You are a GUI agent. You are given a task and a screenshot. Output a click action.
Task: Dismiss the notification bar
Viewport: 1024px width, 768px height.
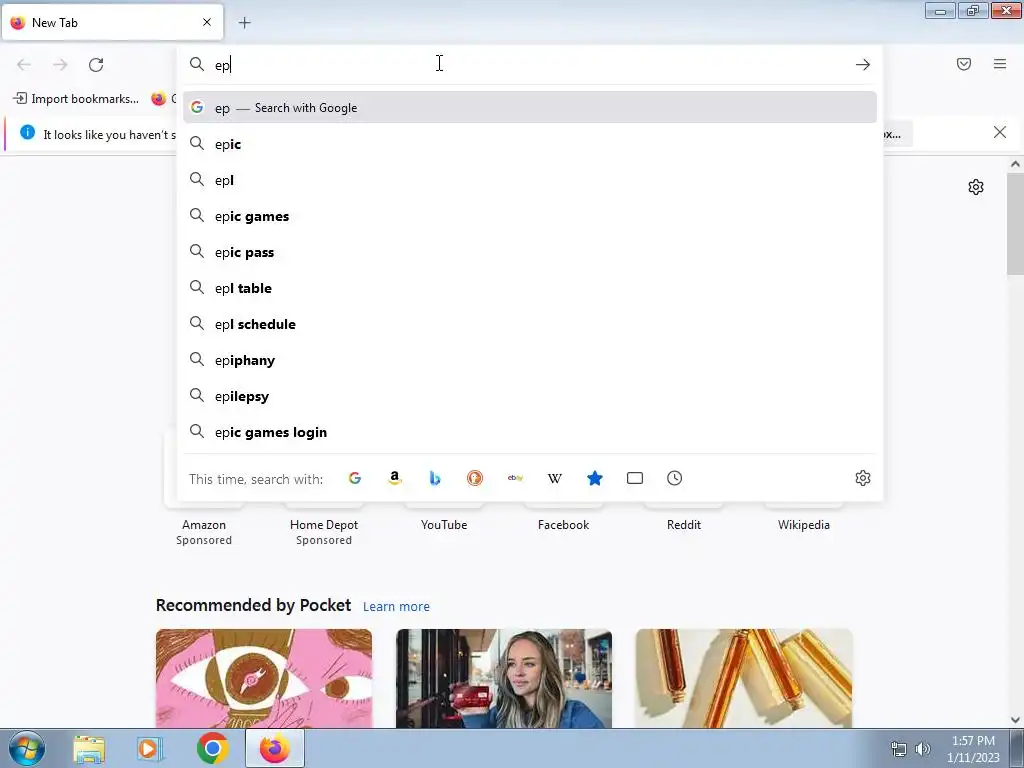1000,133
